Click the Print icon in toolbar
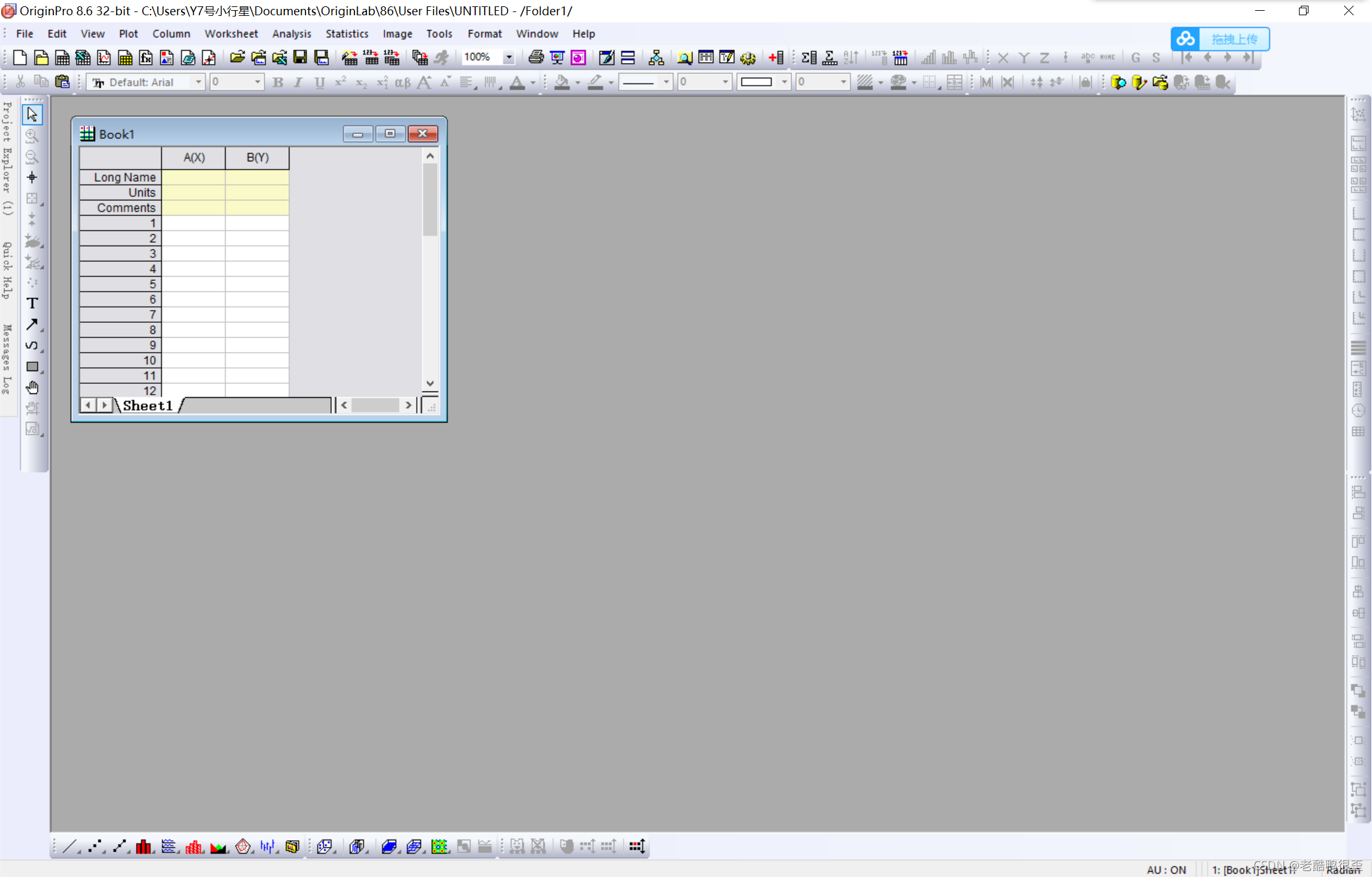1372x877 pixels. click(x=535, y=58)
